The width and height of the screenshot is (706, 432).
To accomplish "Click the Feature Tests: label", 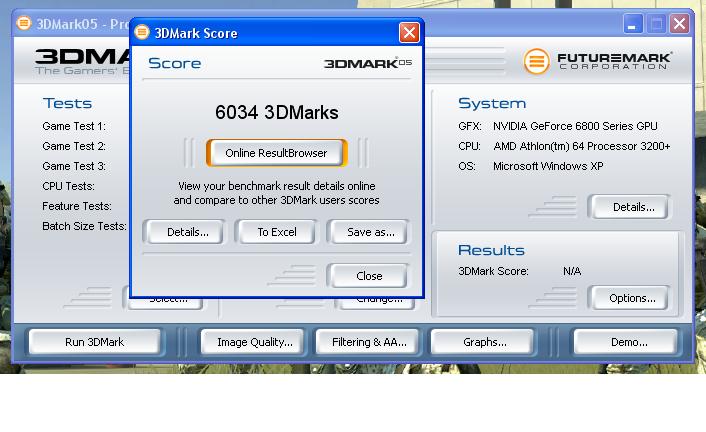I will [x=77, y=206].
